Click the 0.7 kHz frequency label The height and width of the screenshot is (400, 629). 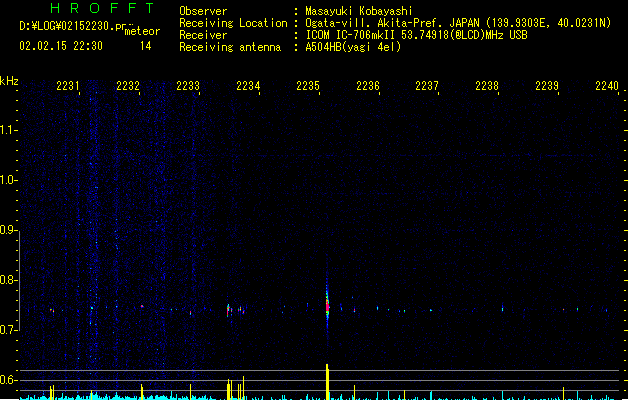(7, 330)
